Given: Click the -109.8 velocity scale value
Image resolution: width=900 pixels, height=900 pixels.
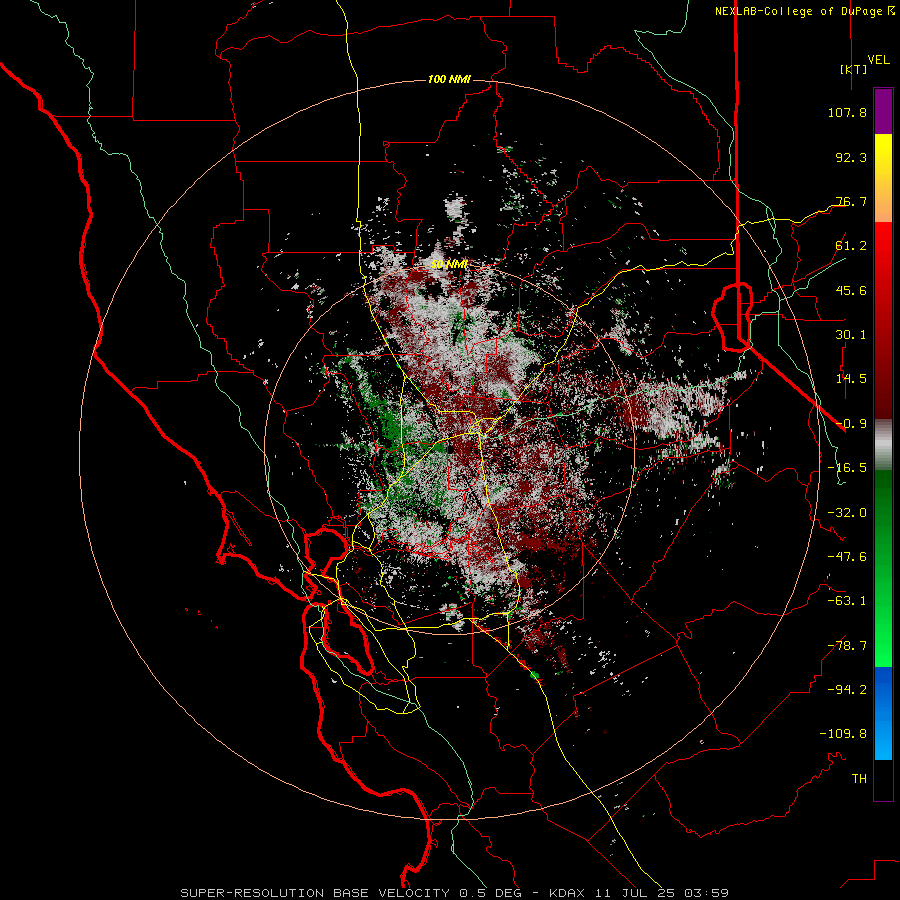Looking at the screenshot, I should pyautogui.click(x=843, y=734).
